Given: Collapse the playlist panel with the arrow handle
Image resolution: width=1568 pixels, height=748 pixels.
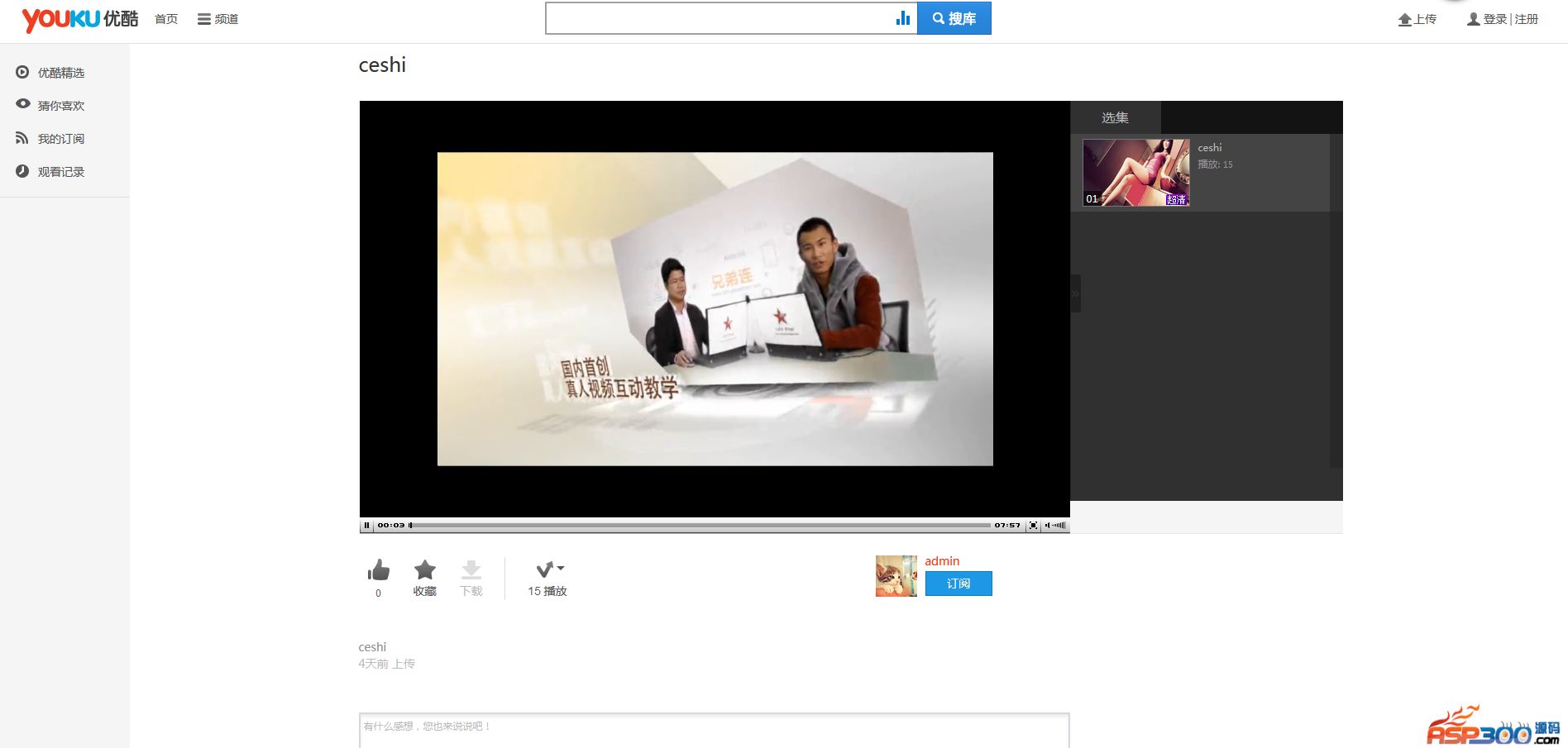Looking at the screenshot, I should point(1075,293).
